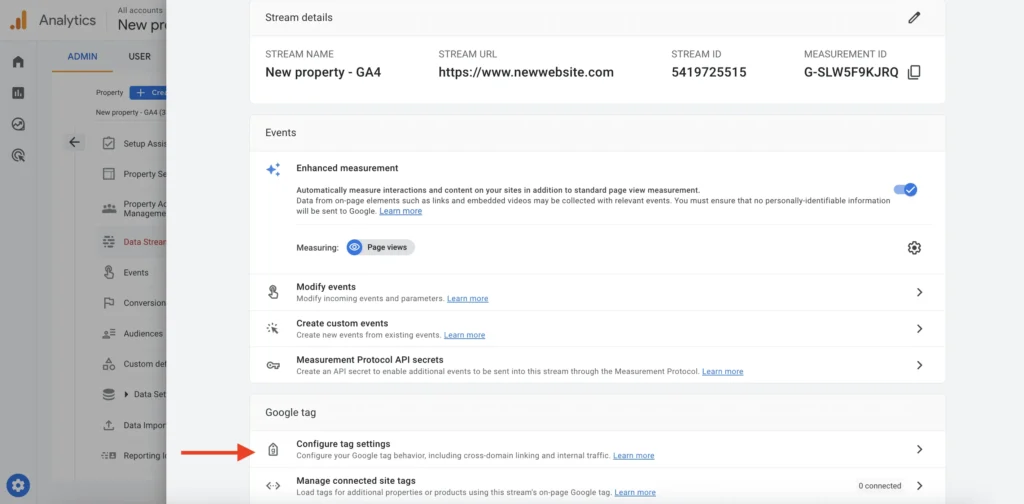Image resolution: width=1024 pixels, height=504 pixels.
Task: Click the Data Streams icon in admin menu
Action: (109, 242)
